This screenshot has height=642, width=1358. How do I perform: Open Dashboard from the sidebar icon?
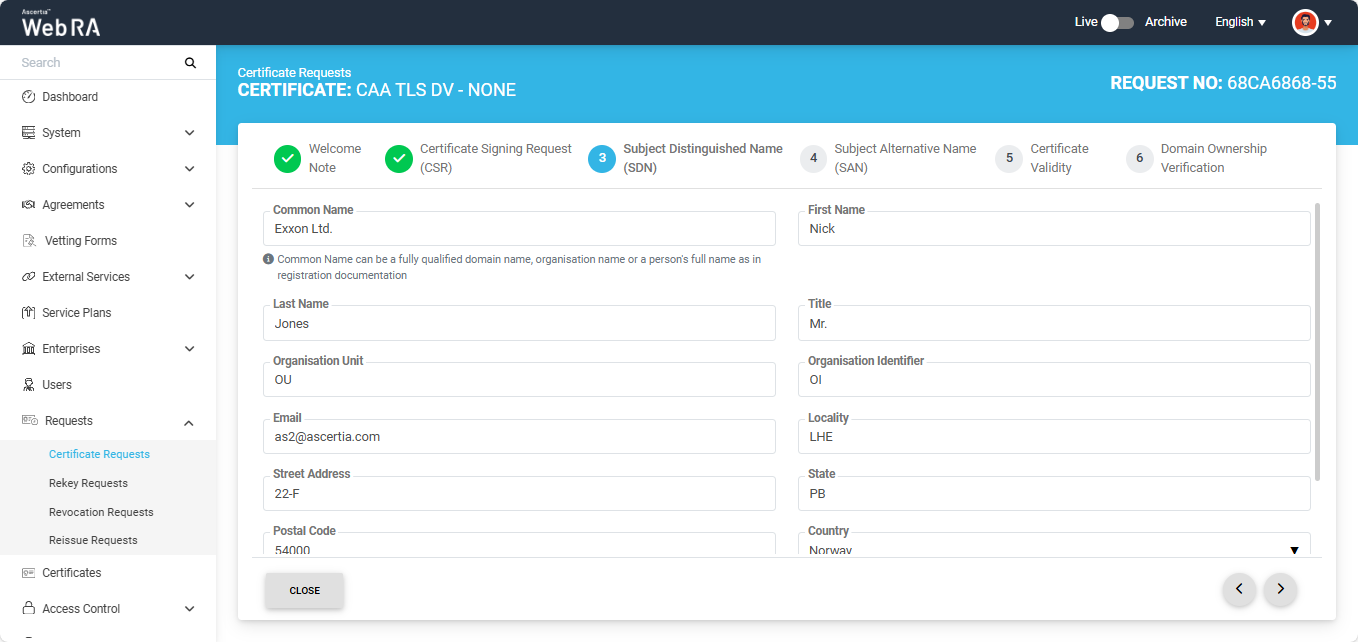(29, 97)
